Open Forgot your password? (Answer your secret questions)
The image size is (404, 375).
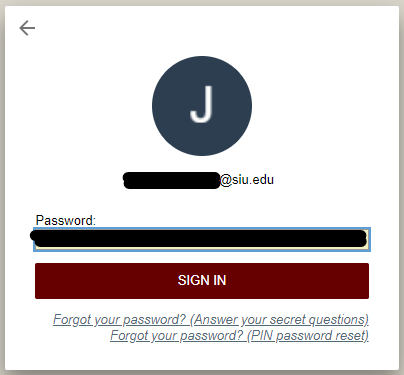coord(211,319)
